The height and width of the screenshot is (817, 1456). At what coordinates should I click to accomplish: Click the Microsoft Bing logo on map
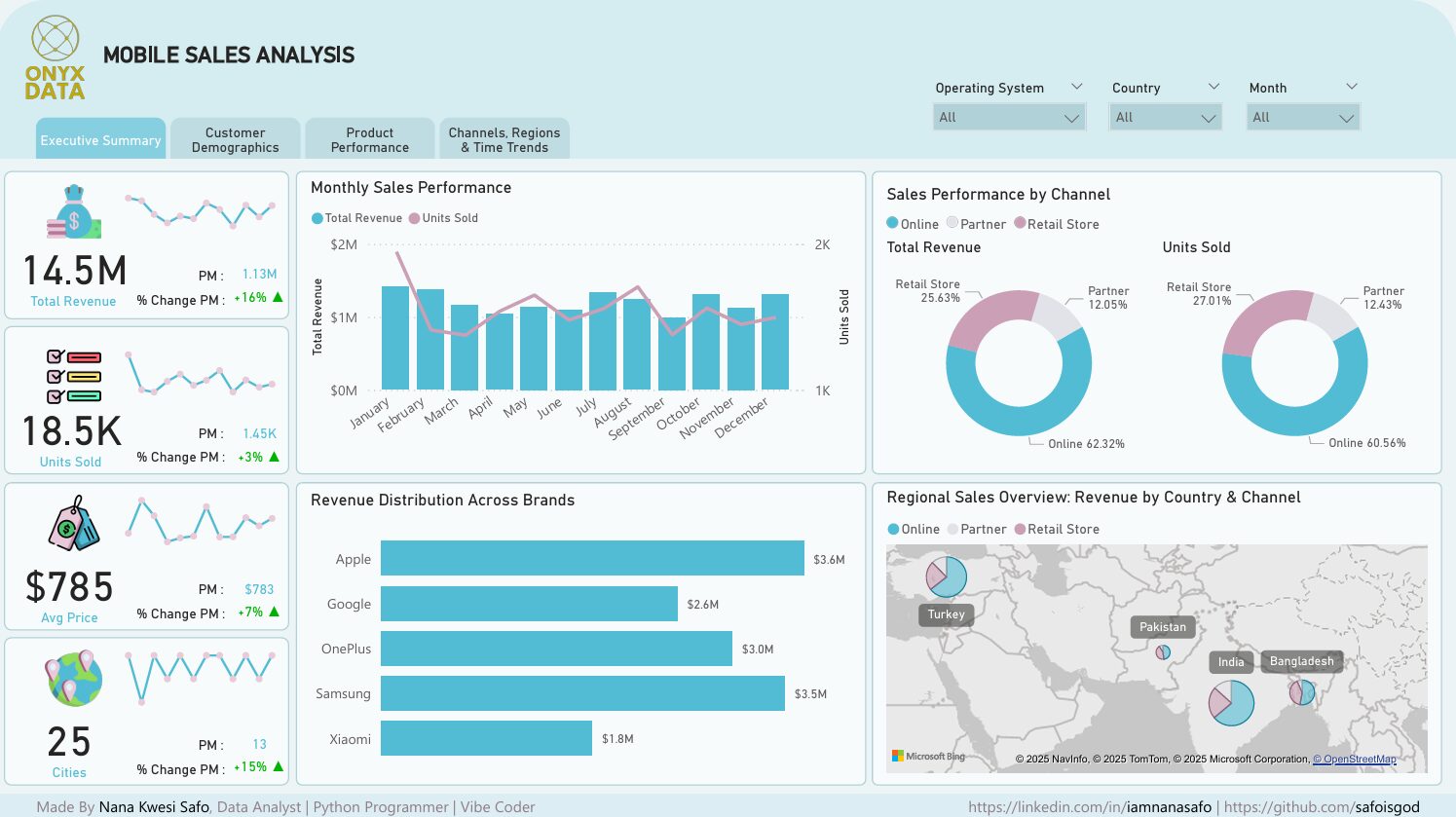click(x=928, y=756)
